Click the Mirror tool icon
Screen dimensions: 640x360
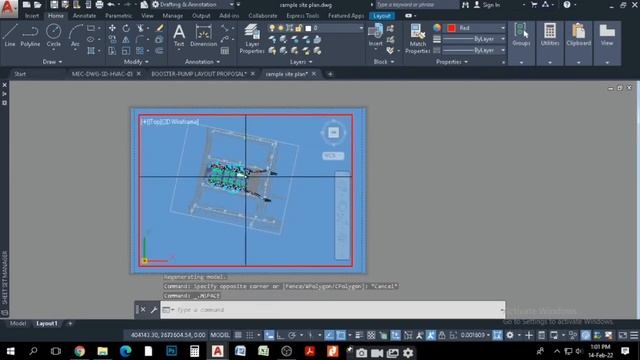126,40
